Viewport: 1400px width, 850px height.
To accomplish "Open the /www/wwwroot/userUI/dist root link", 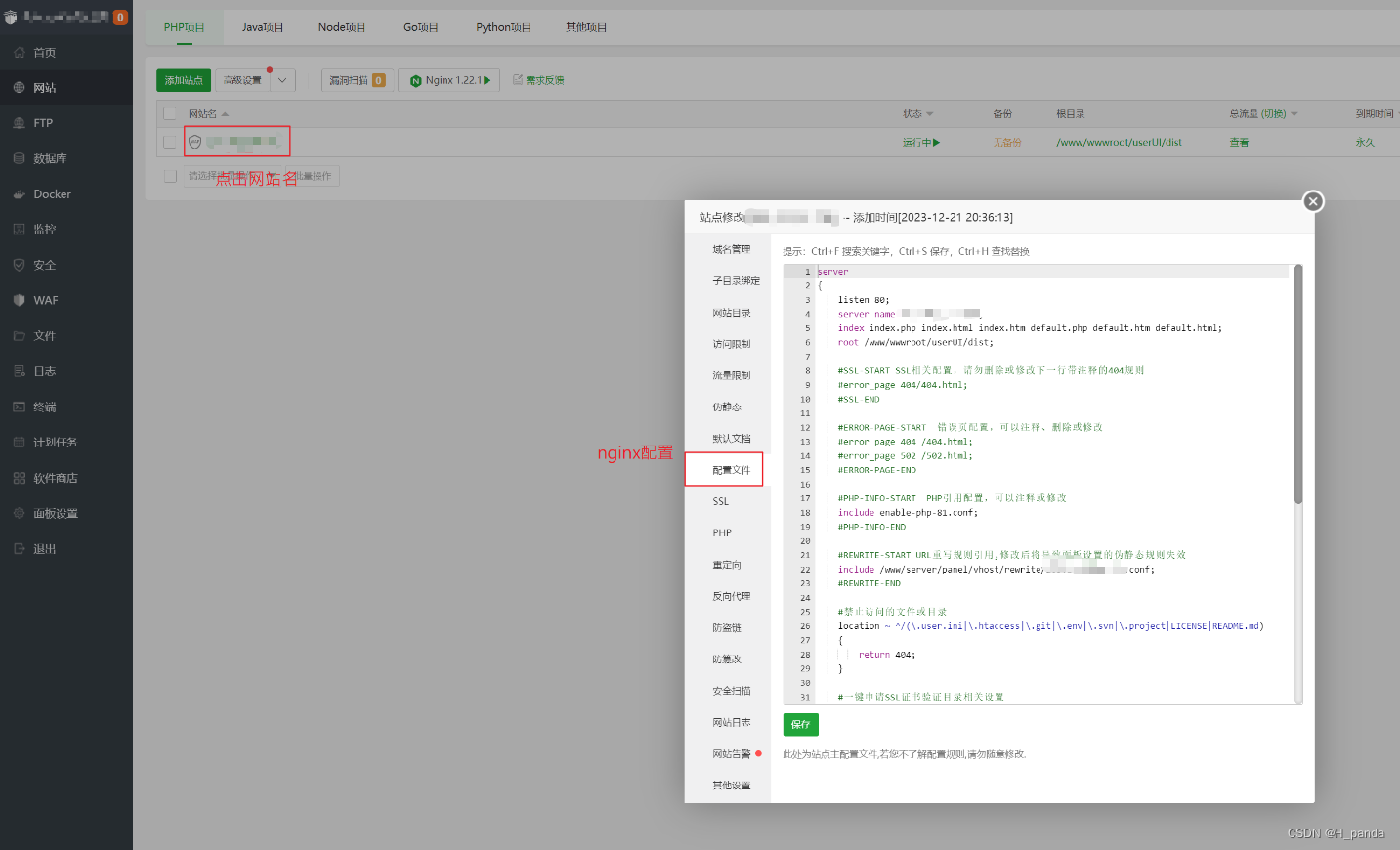I will [x=1119, y=143].
